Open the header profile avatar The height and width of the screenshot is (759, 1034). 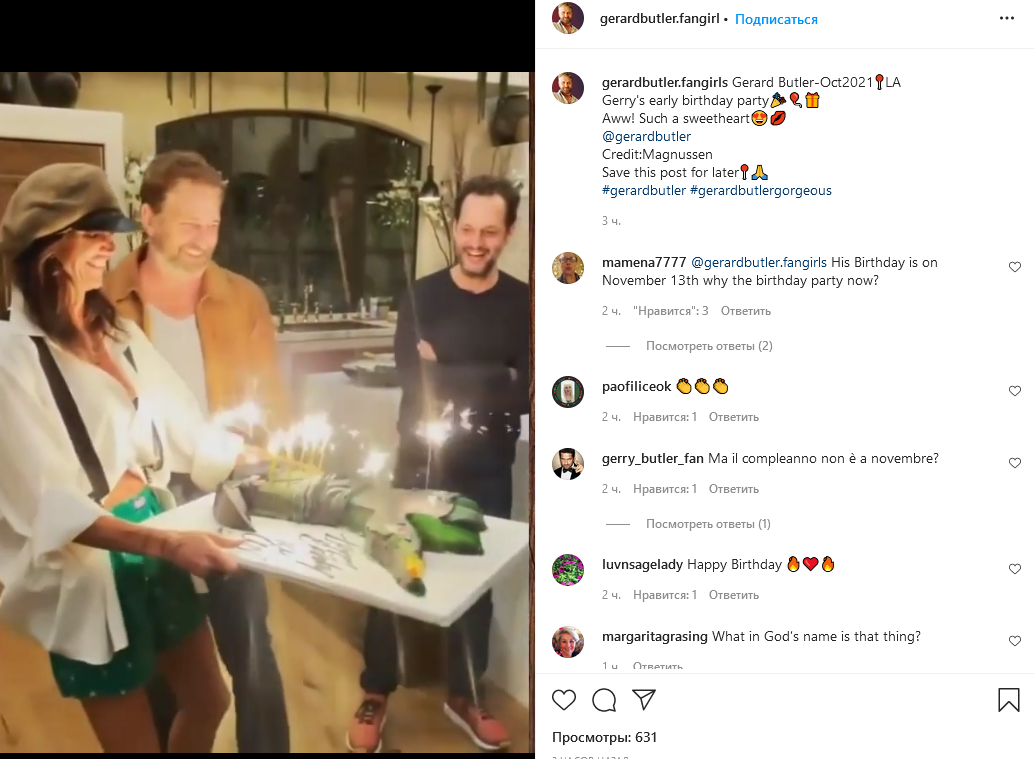pos(568,18)
